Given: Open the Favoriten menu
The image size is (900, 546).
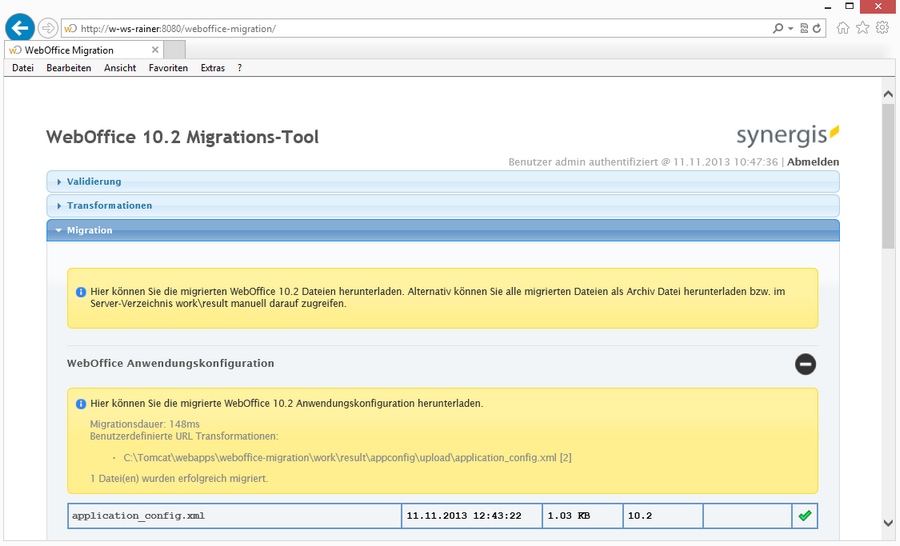Looking at the screenshot, I should click(x=168, y=68).
